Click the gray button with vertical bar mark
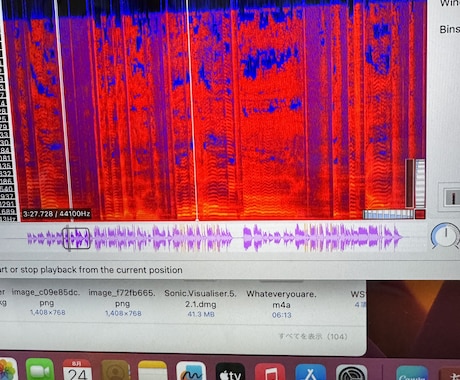The height and width of the screenshot is (380, 460). coord(452,197)
